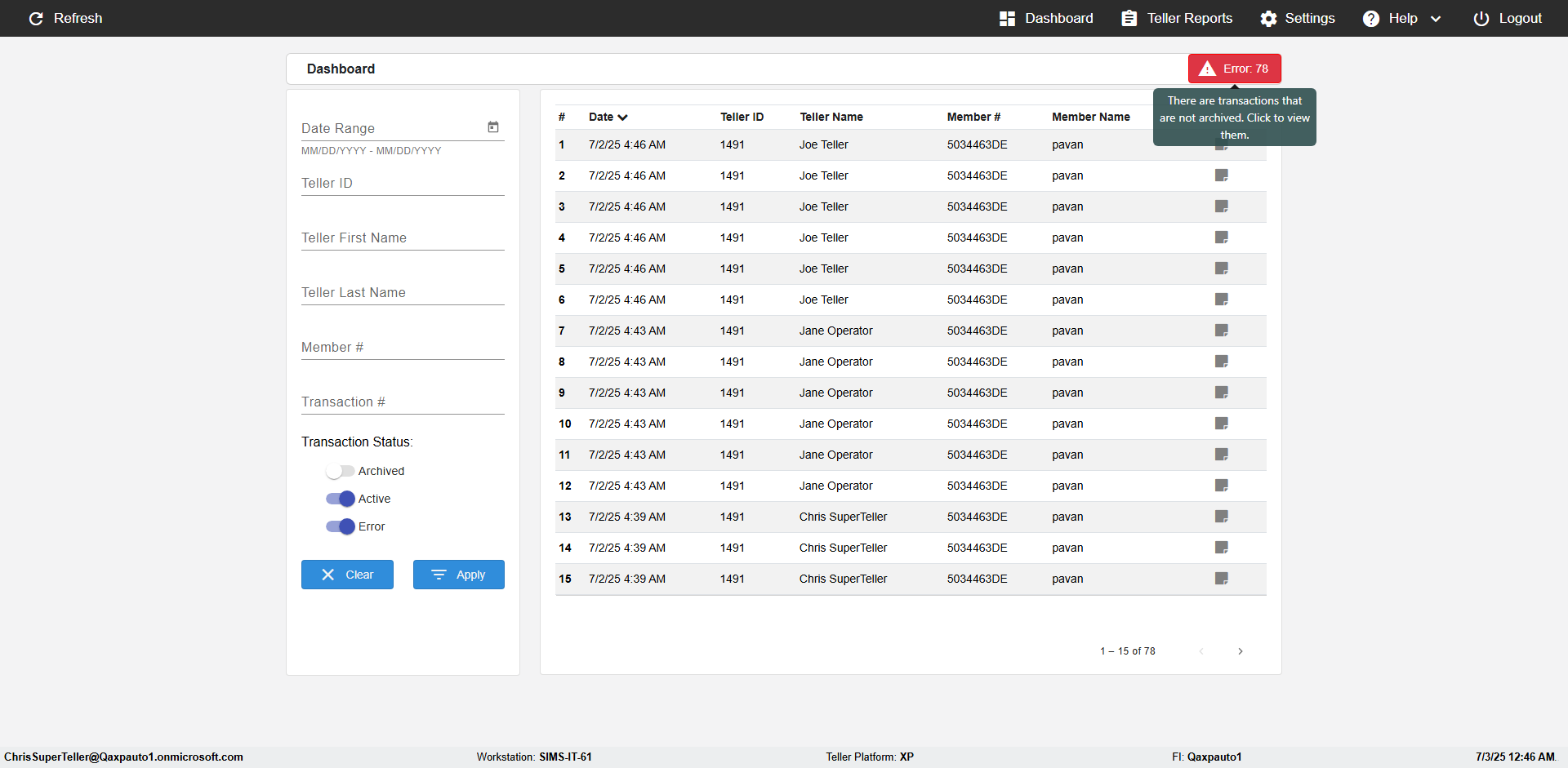
Task: Open Teller Reports
Action: point(1177,18)
